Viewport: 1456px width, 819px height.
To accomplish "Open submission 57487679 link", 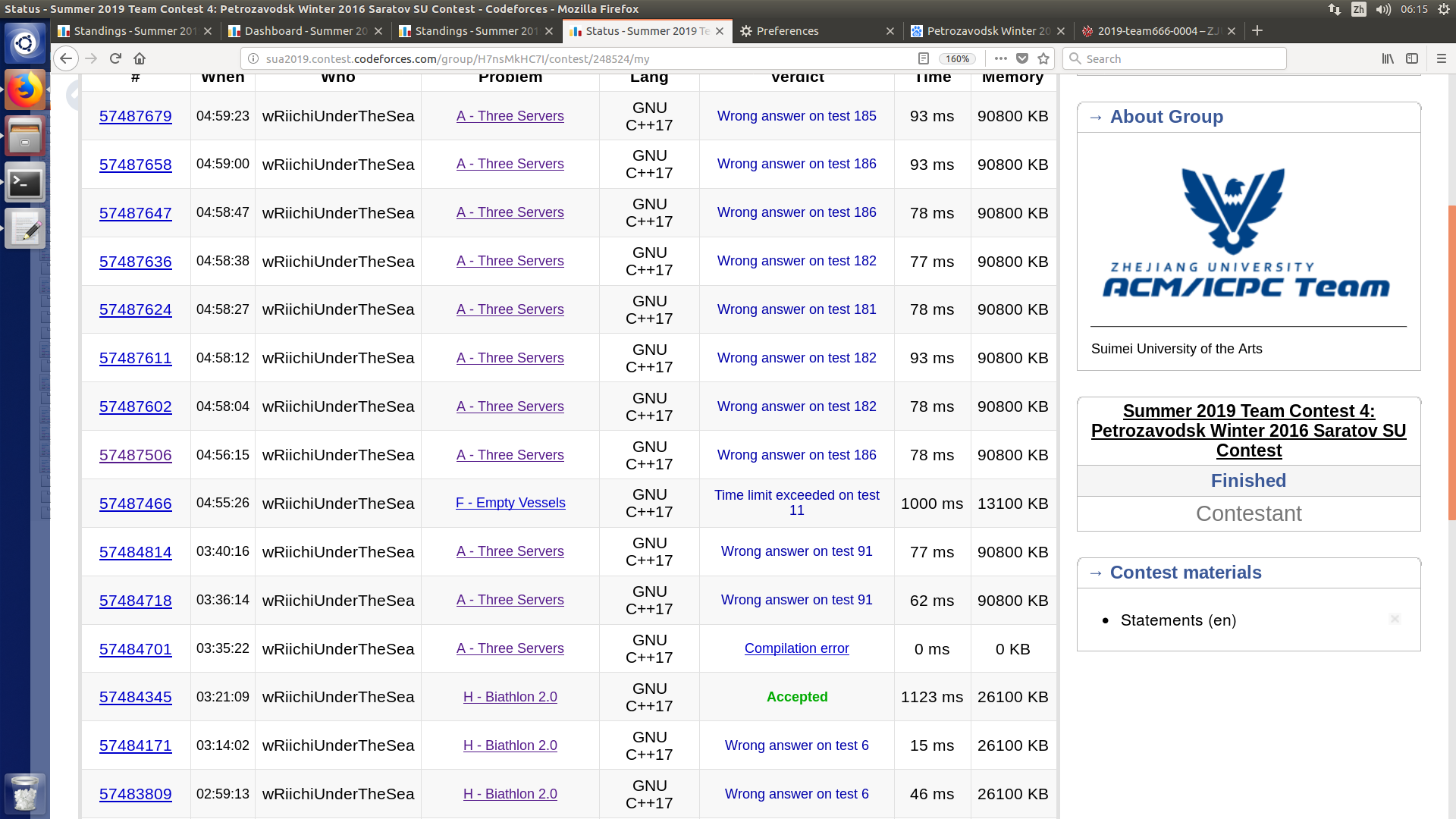I will pyautogui.click(x=136, y=116).
